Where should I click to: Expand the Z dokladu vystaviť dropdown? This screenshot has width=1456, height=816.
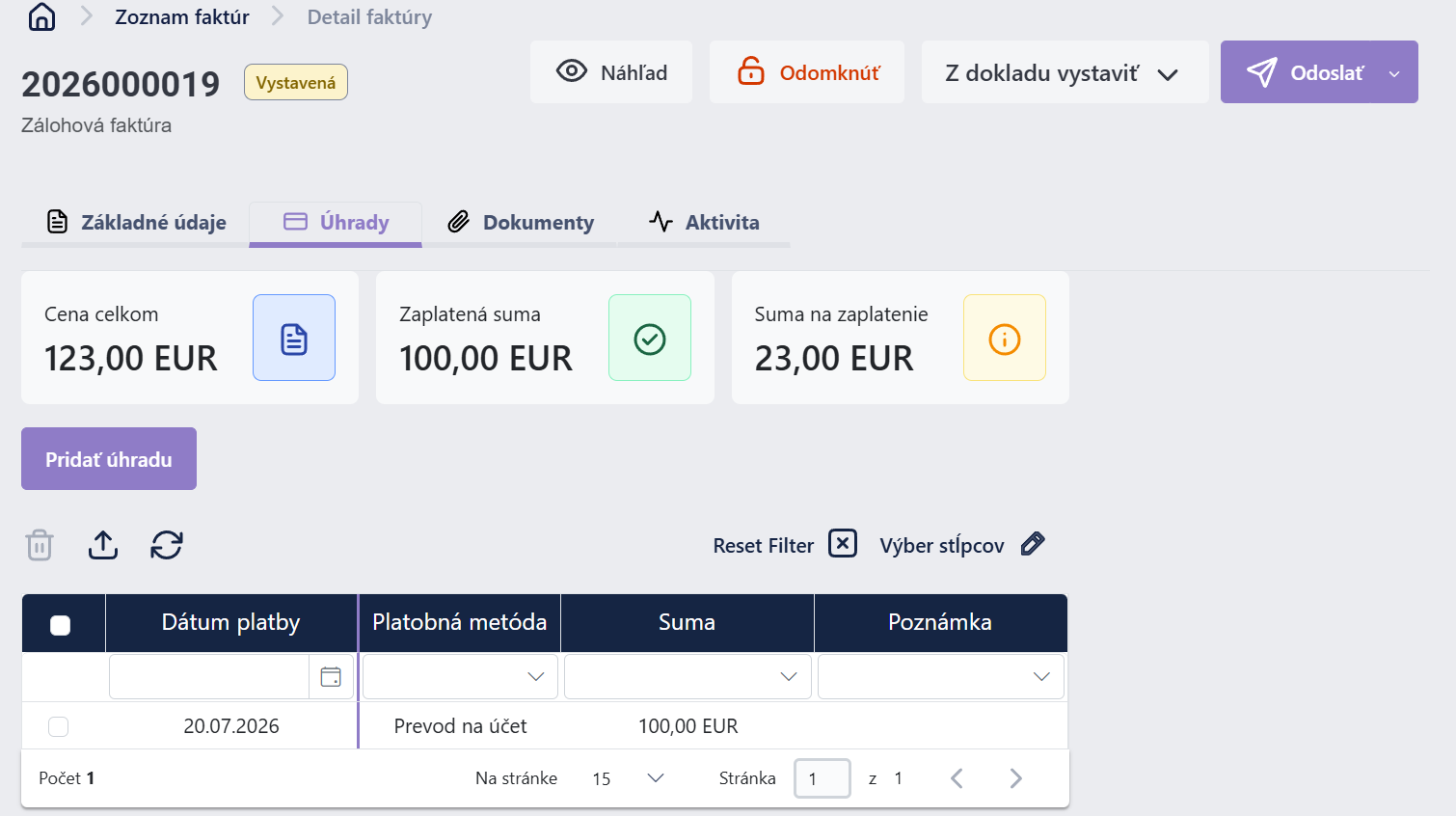(1065, 72)
